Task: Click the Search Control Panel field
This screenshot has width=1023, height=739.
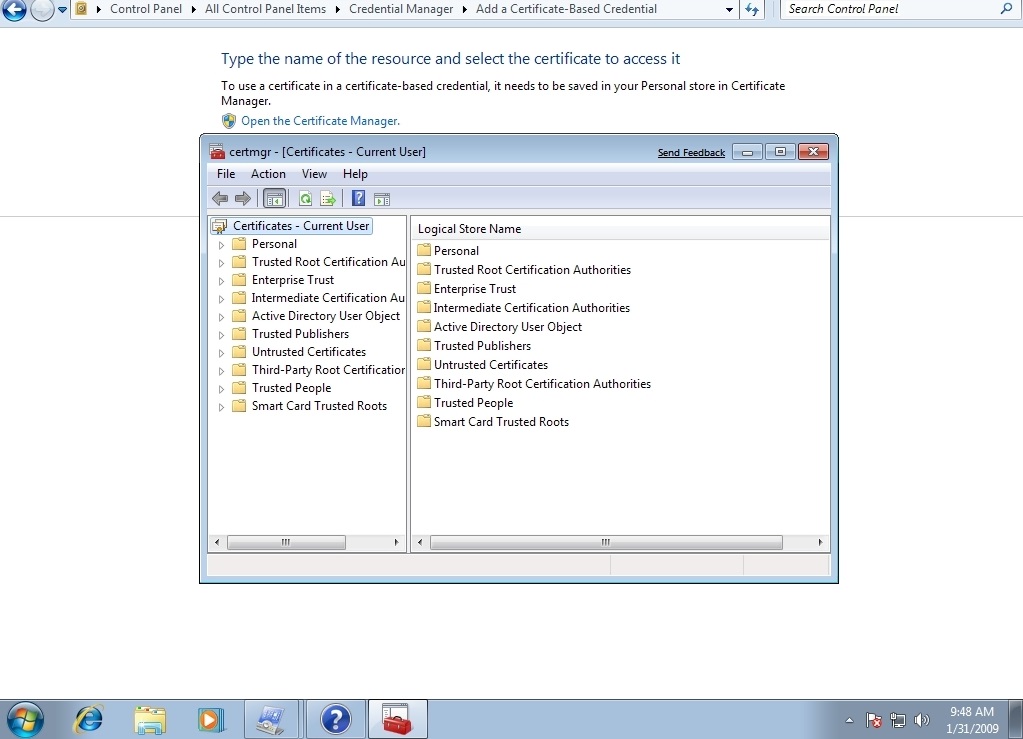Action: point(890,9)
